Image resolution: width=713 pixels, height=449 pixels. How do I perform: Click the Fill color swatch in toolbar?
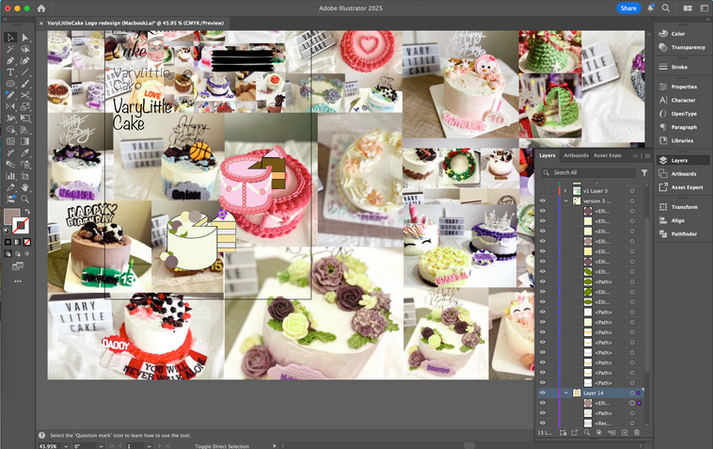(11, 216)
